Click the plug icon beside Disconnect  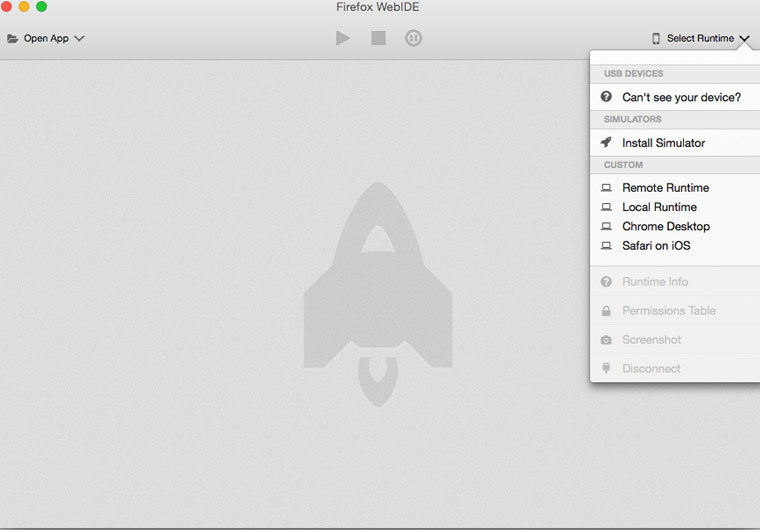(606, 368)
